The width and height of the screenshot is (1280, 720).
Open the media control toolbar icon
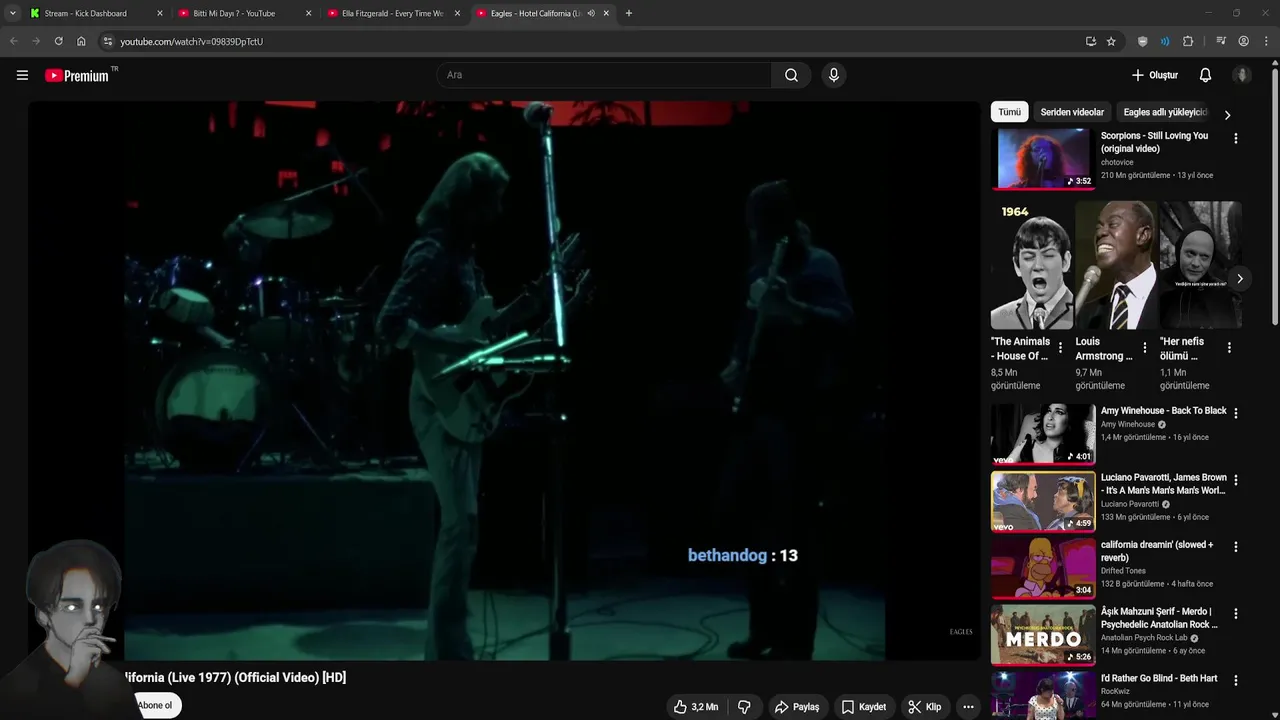click(1221, 41)
